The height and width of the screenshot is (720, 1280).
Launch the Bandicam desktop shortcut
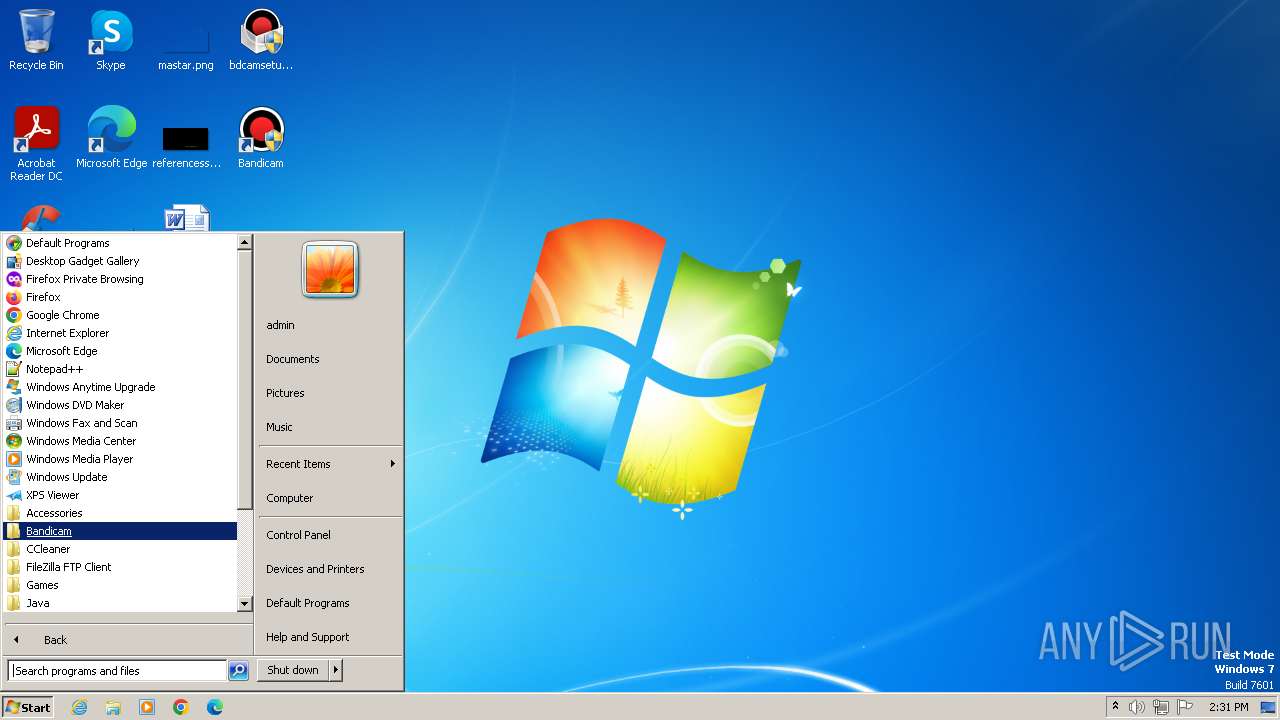coord(261,138)
